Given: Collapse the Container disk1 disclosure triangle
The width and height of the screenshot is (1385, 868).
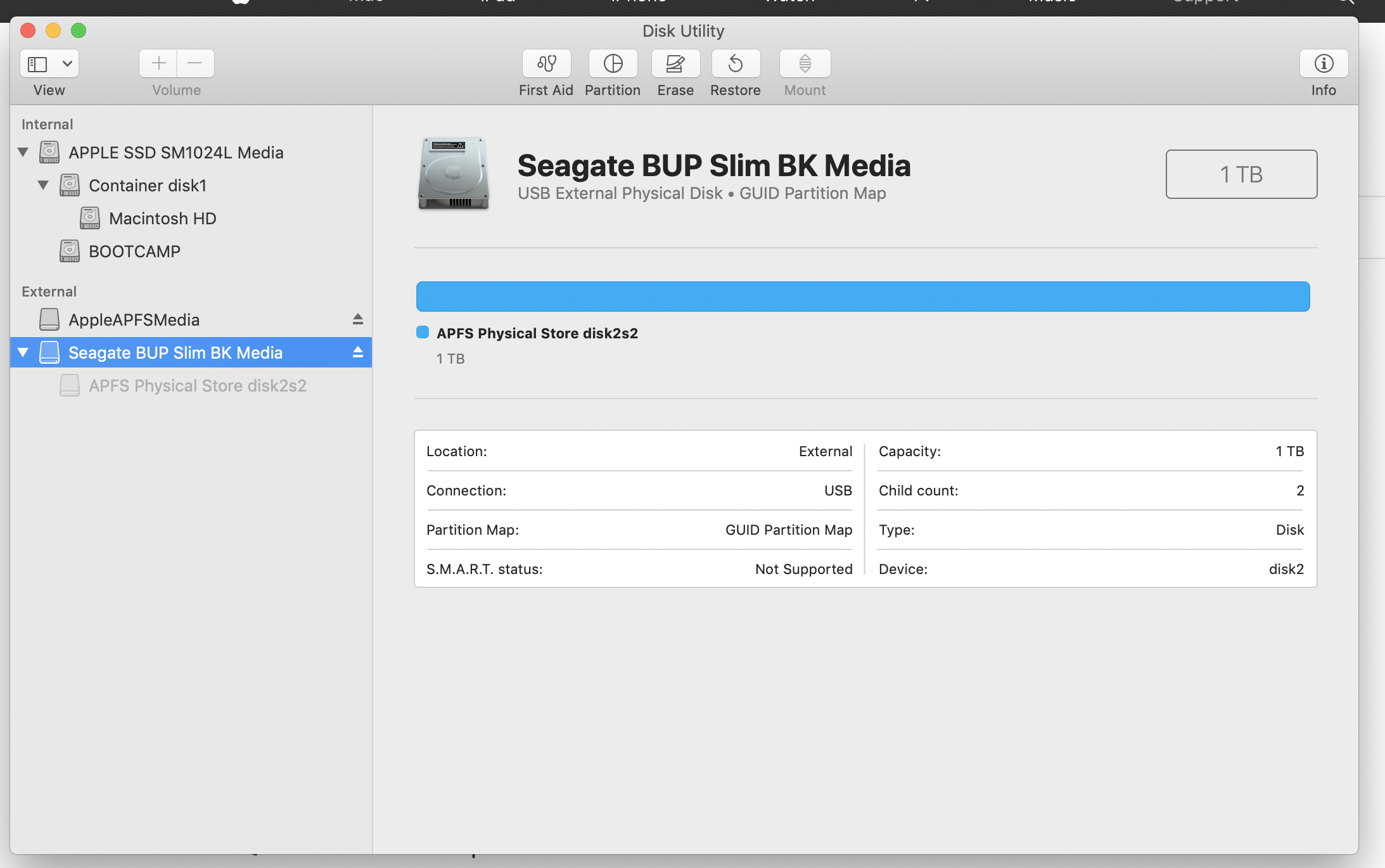Looking at the screenshot, I should [x=43, y=185].
